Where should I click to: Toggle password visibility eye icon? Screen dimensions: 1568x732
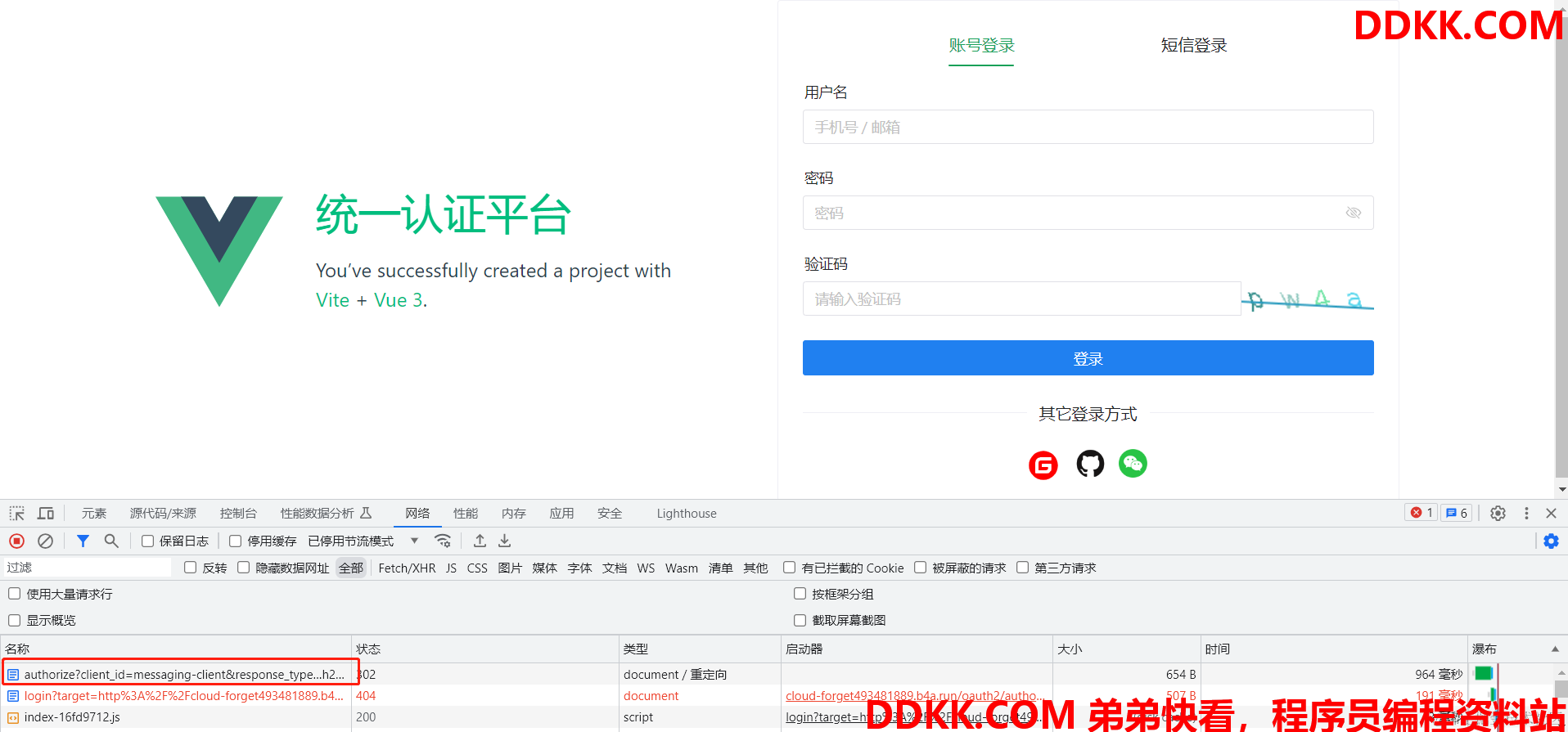[1353, 213]
